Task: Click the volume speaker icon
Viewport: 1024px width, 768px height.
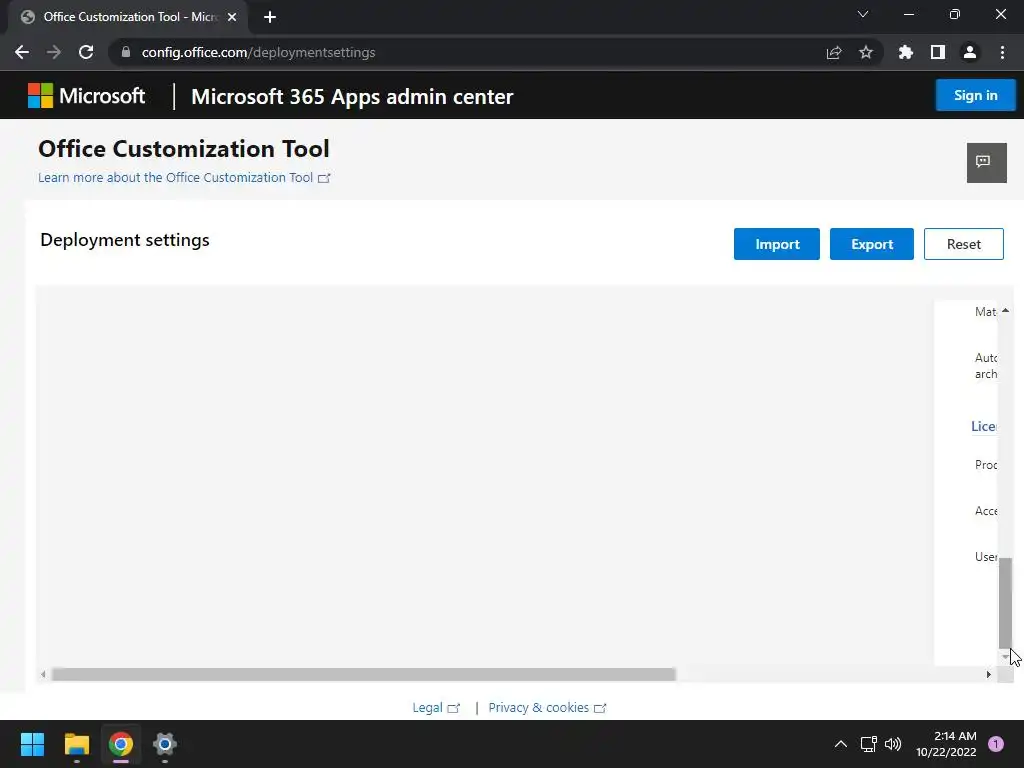Action: 893,744
